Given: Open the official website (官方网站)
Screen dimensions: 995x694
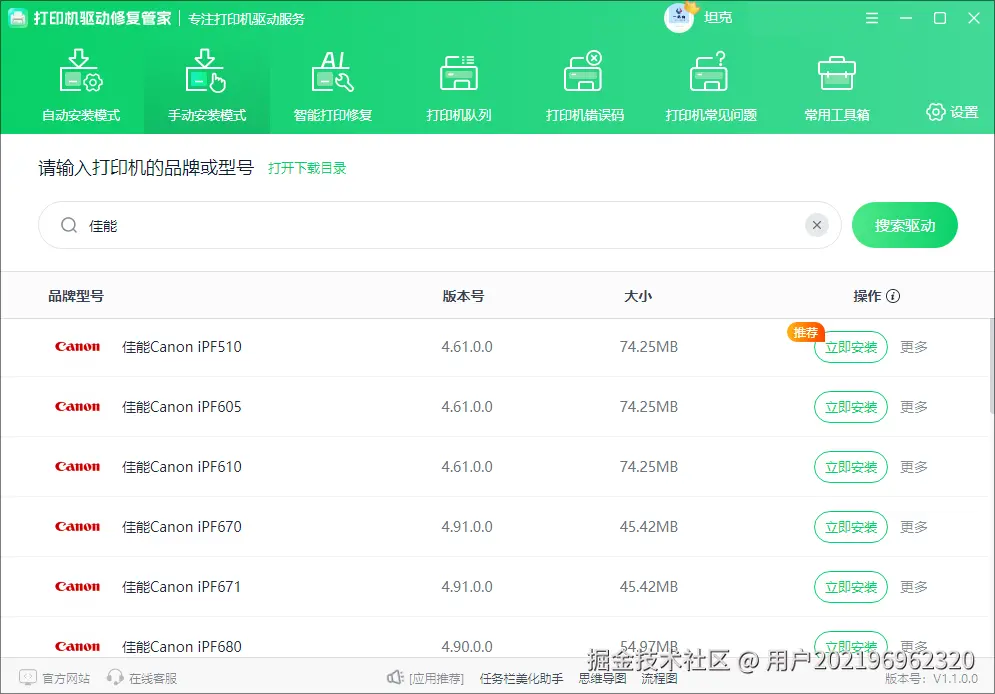Looking at the screenshot, I should point(55,678).
